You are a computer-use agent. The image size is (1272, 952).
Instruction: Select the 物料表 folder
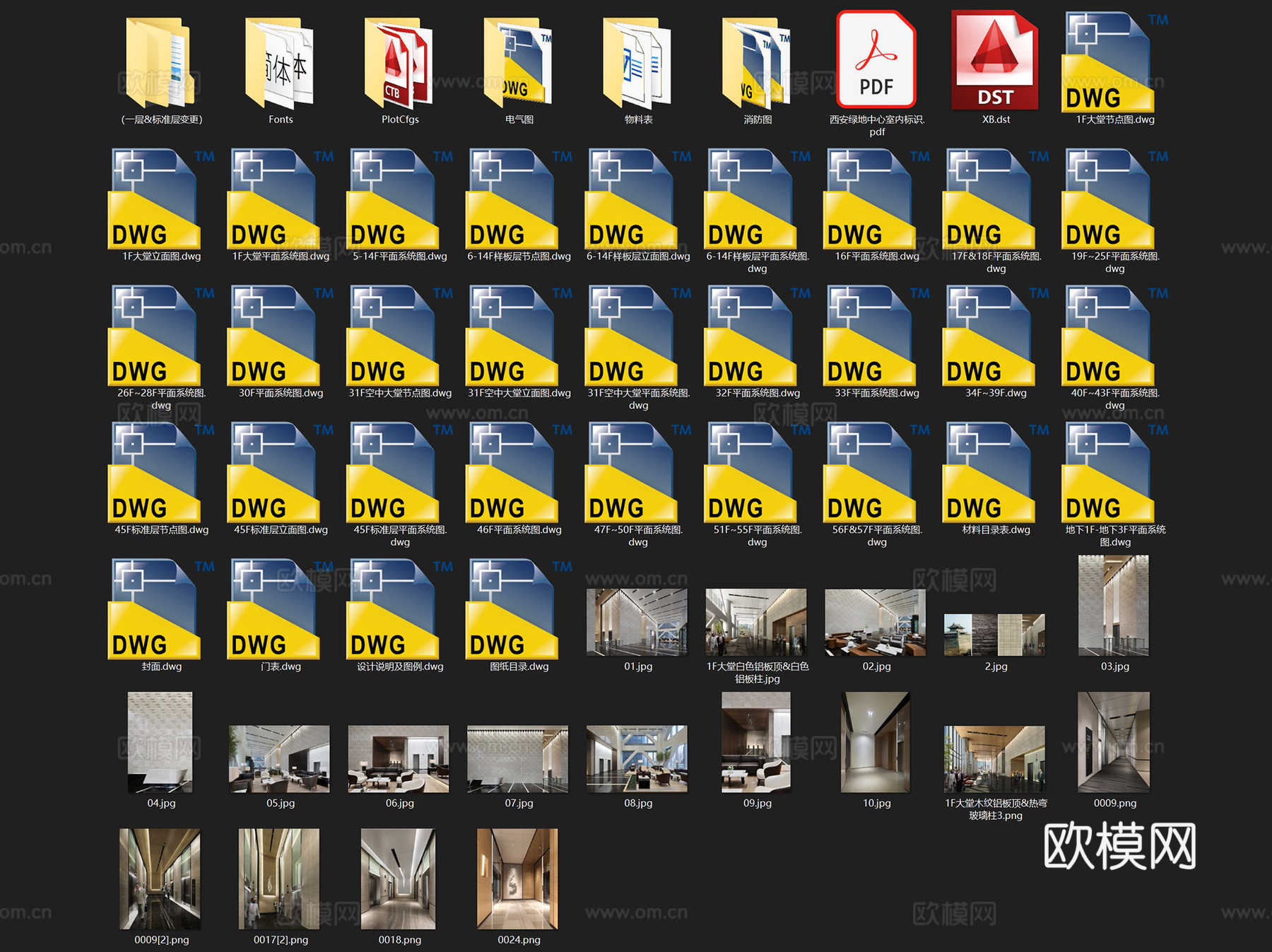tap(637, 63)
